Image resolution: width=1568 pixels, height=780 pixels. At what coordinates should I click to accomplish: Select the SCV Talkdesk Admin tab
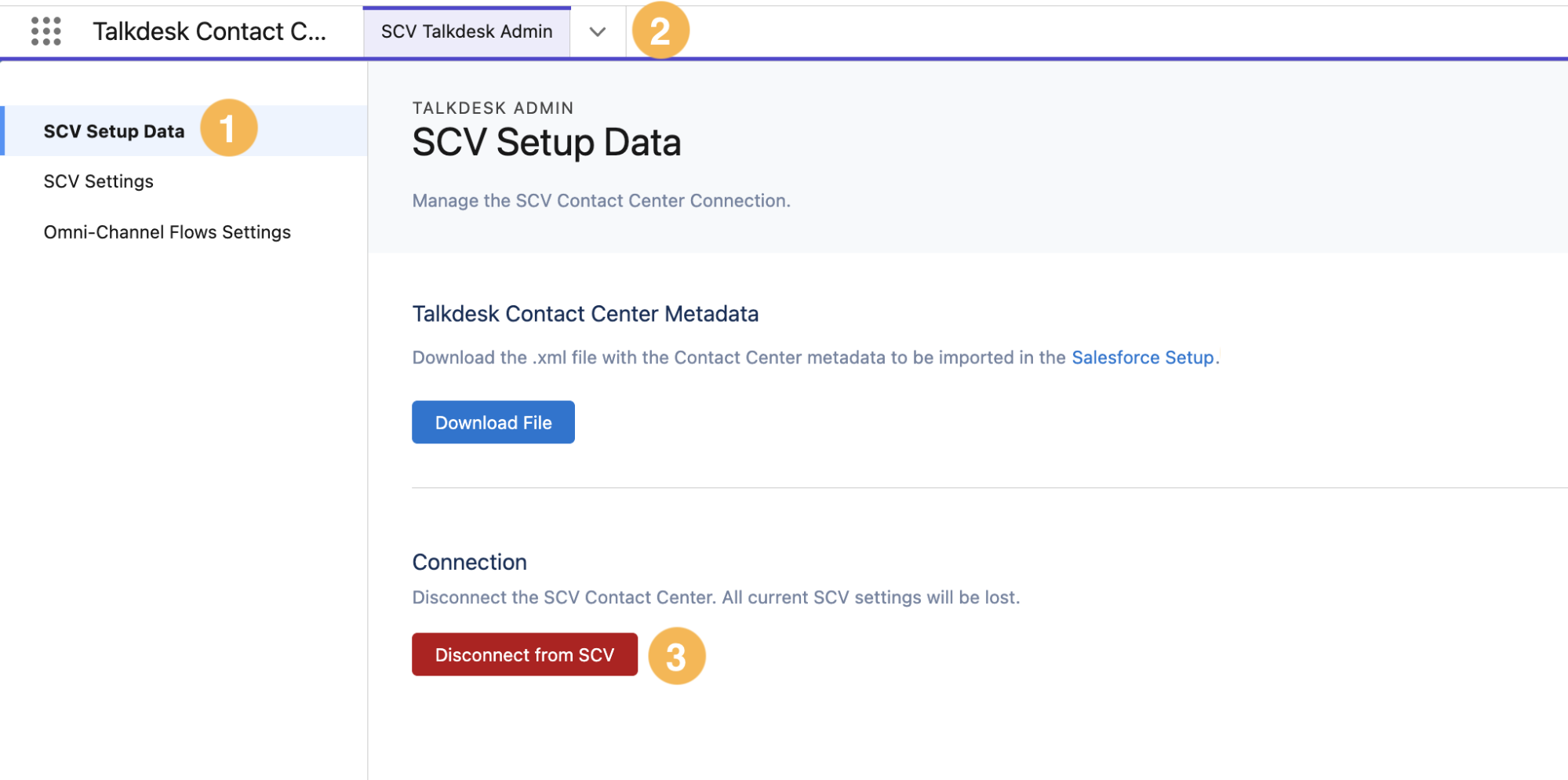467,31
